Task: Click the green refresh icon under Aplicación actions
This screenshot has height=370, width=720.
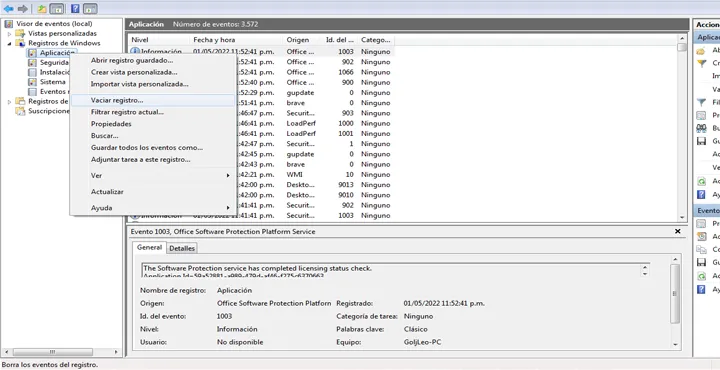Action: coord(701,181)
